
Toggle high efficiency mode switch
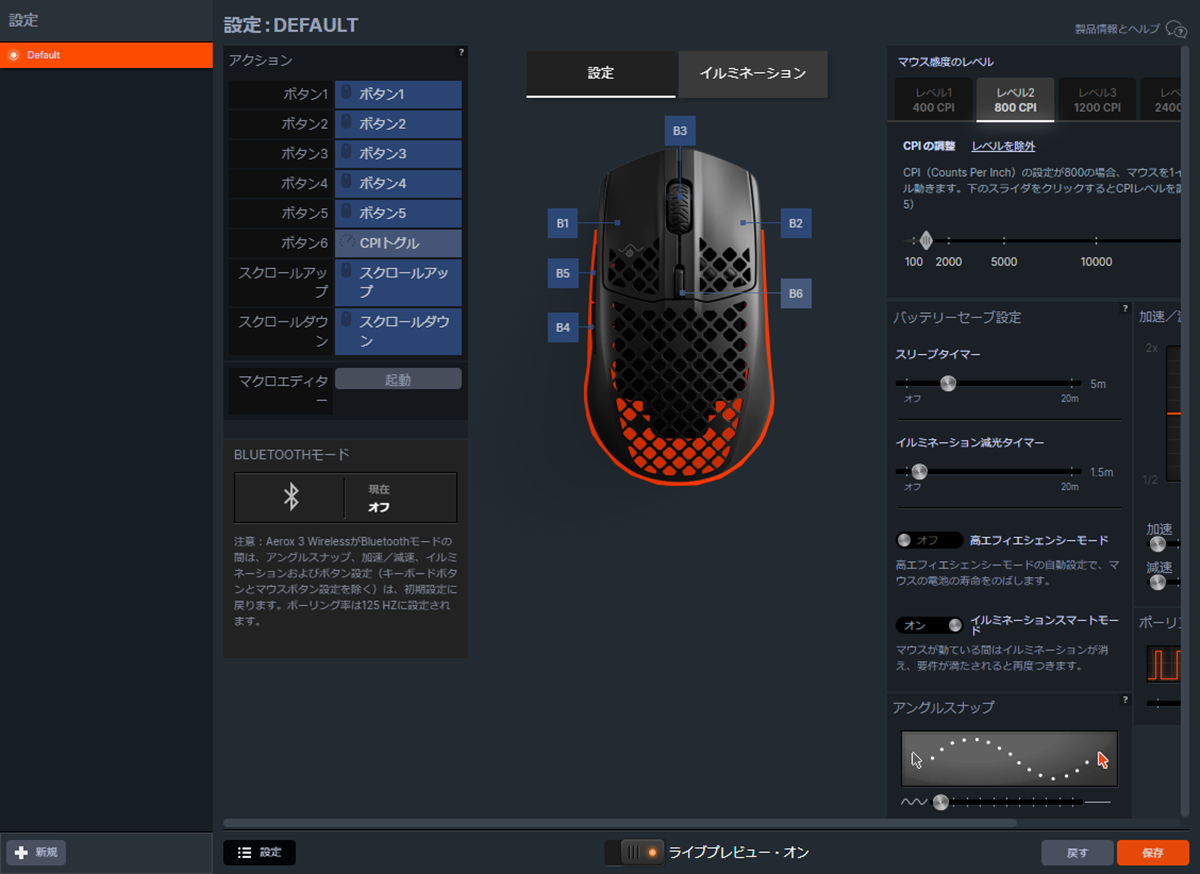coord(929,540)
